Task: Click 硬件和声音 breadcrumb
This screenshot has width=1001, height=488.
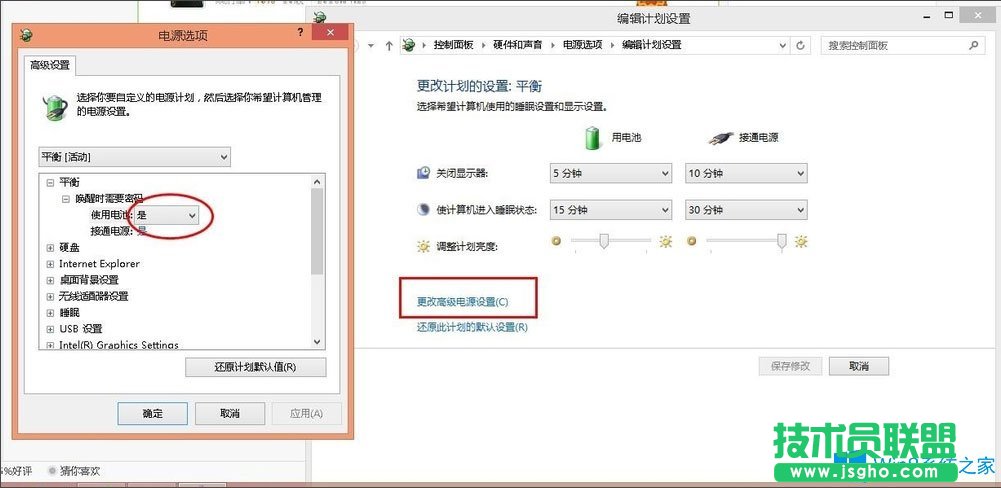Action: click(x=518, y=45)
